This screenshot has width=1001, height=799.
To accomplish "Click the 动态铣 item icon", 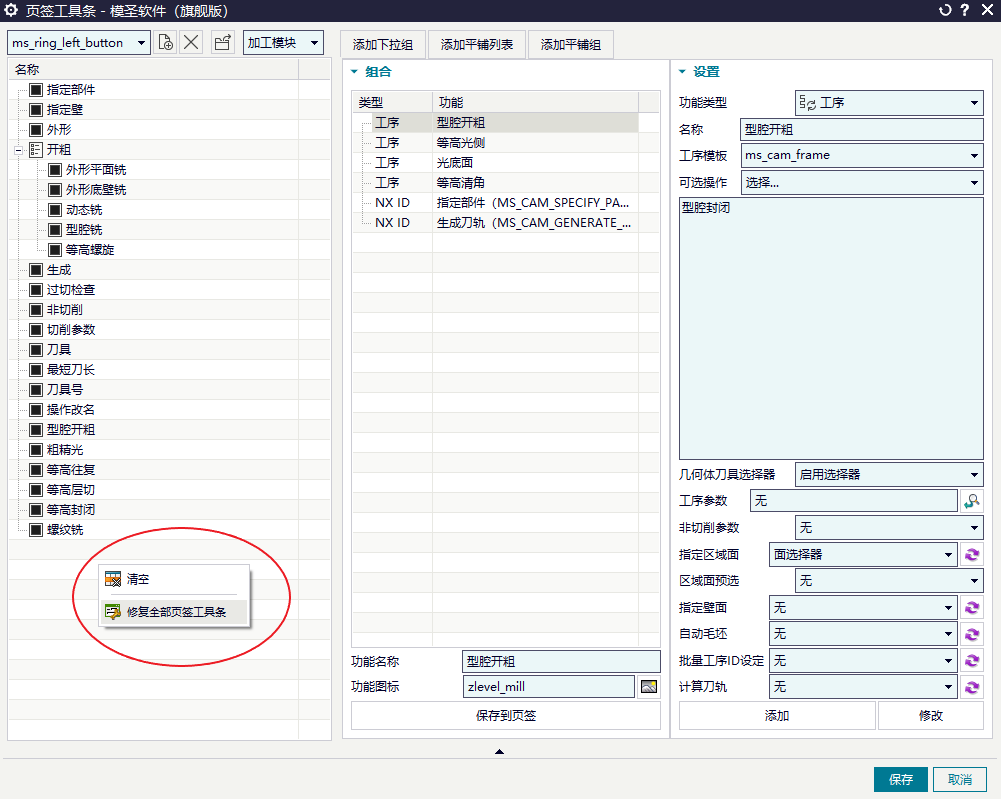I will pos(56,210).
